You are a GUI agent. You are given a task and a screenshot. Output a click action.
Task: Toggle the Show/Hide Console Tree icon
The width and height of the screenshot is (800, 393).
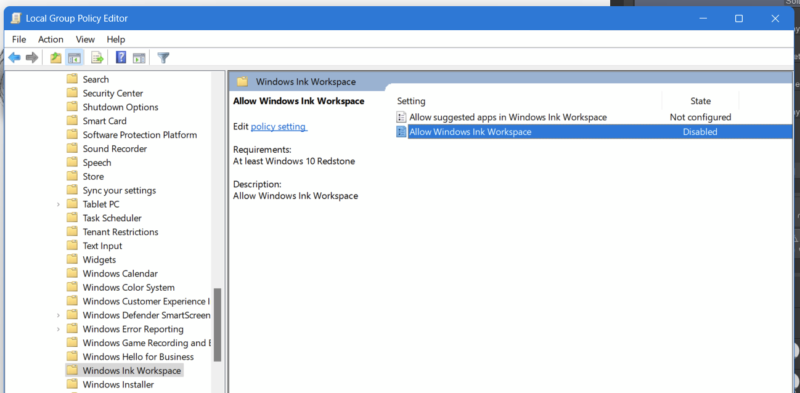74,58
